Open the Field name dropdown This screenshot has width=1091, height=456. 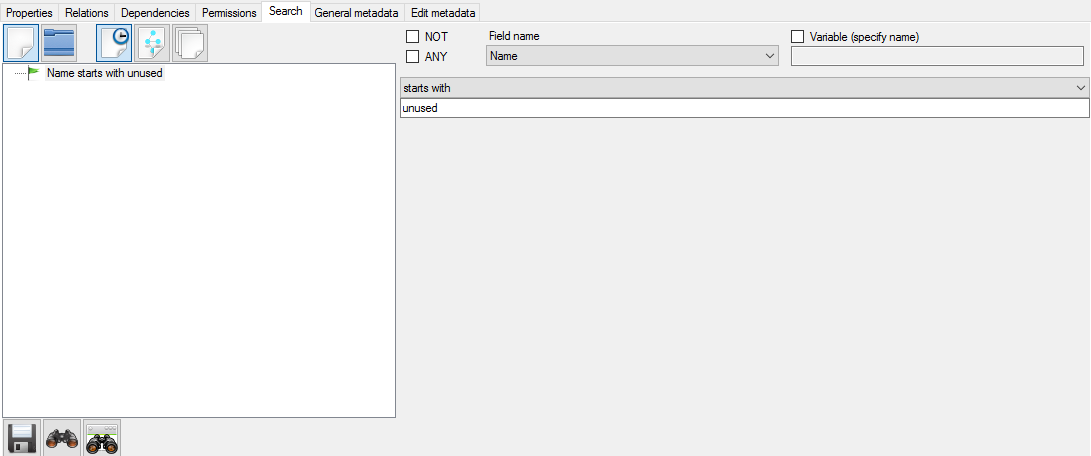pos(631,57)
